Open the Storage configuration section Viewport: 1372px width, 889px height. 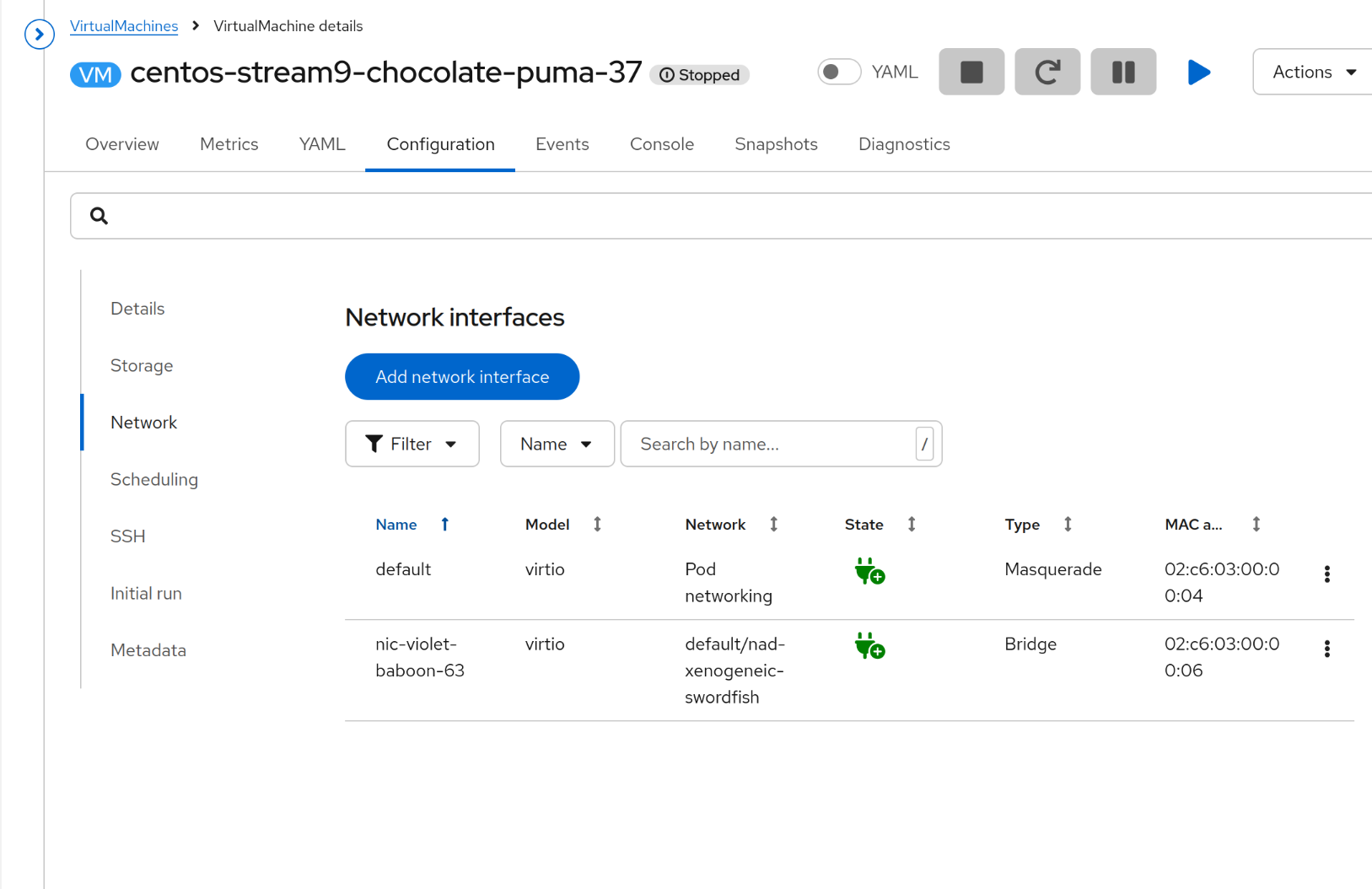[x=142, y=366]
